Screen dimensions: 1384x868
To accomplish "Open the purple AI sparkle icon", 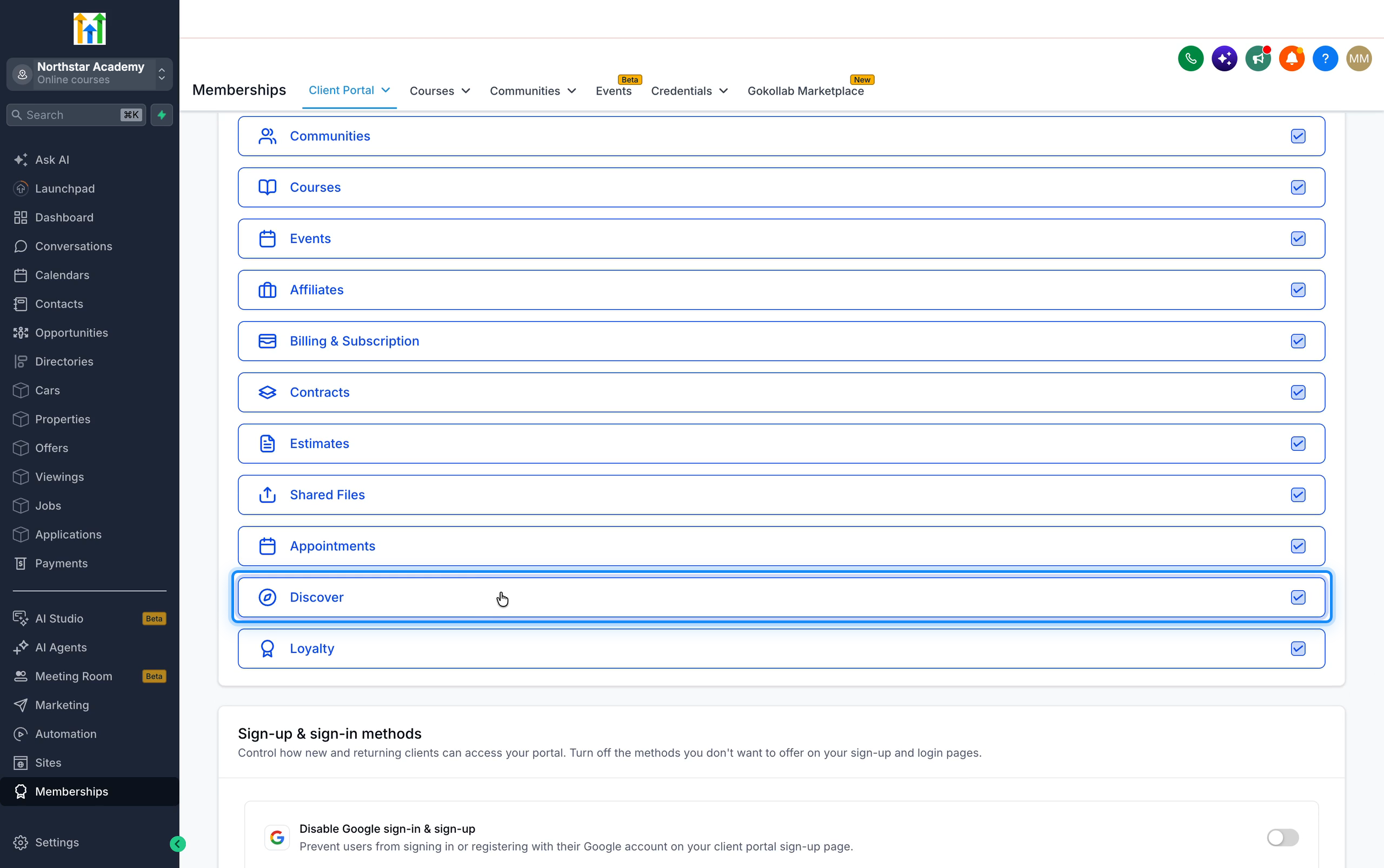I will pos(1224,58).
